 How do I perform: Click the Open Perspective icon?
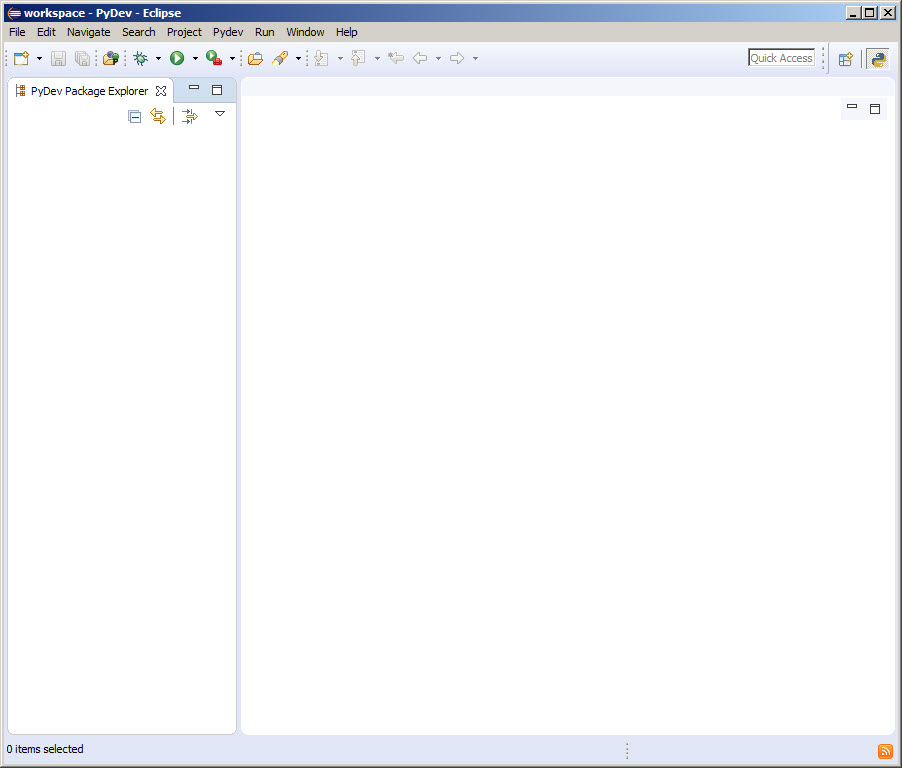click(x=845, y=59)
